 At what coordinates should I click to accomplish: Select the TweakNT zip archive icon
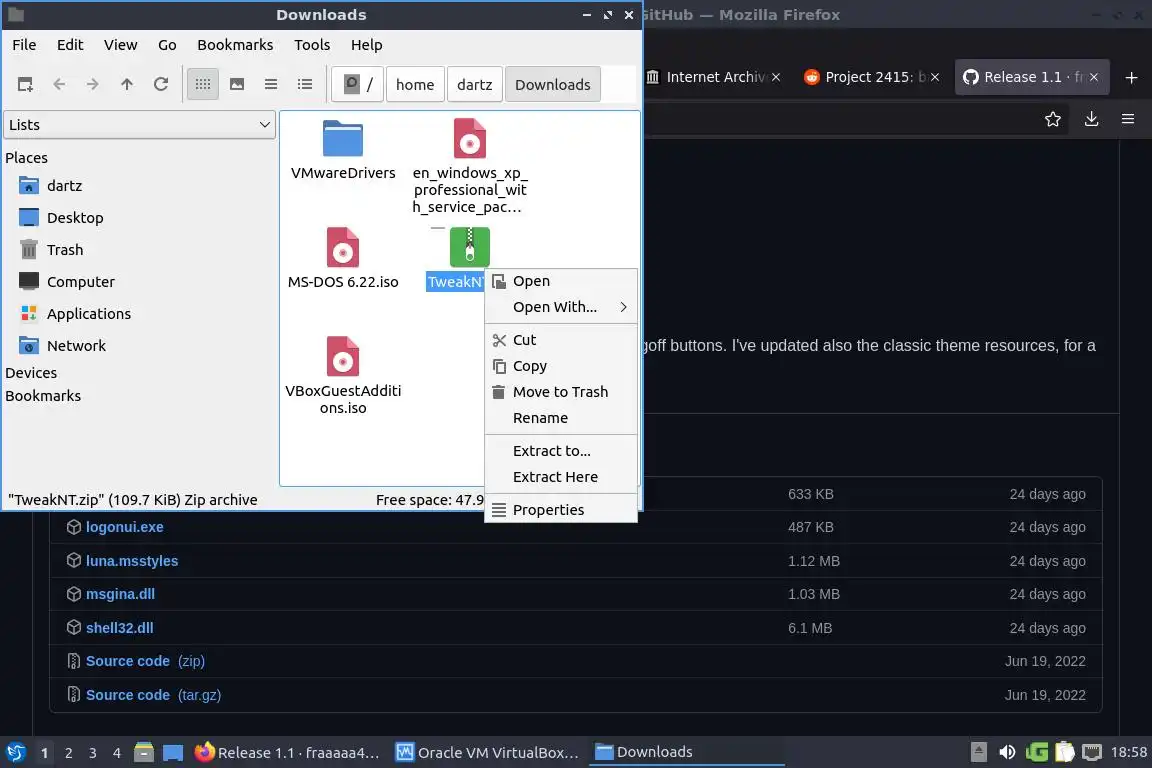pos(469,247)
